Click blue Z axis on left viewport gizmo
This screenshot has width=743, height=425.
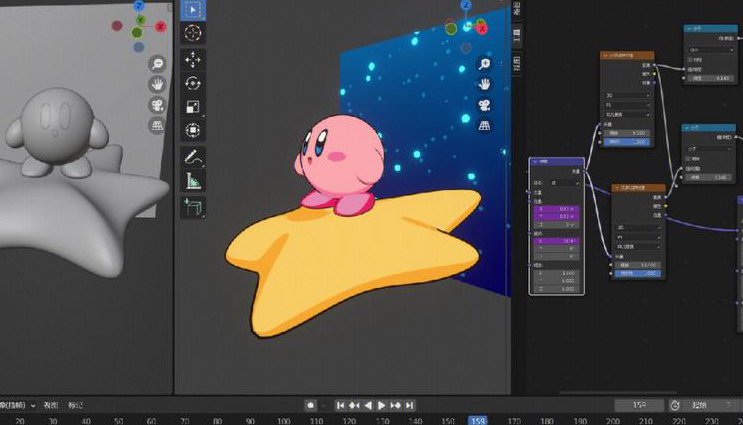[x=139, y=5]
